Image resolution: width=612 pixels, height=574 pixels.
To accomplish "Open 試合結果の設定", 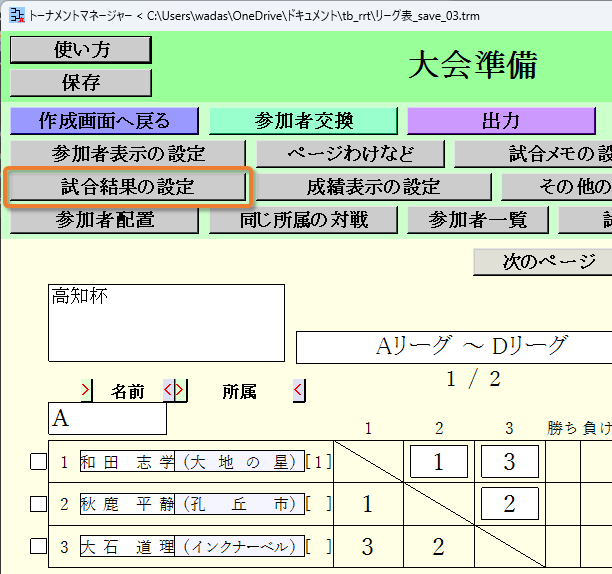I will (128, 187).
